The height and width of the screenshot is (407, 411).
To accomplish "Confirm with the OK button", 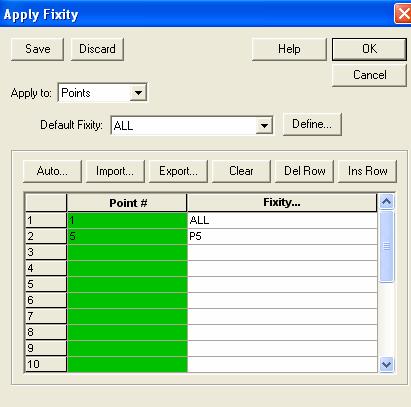I will tap(369, 49).
